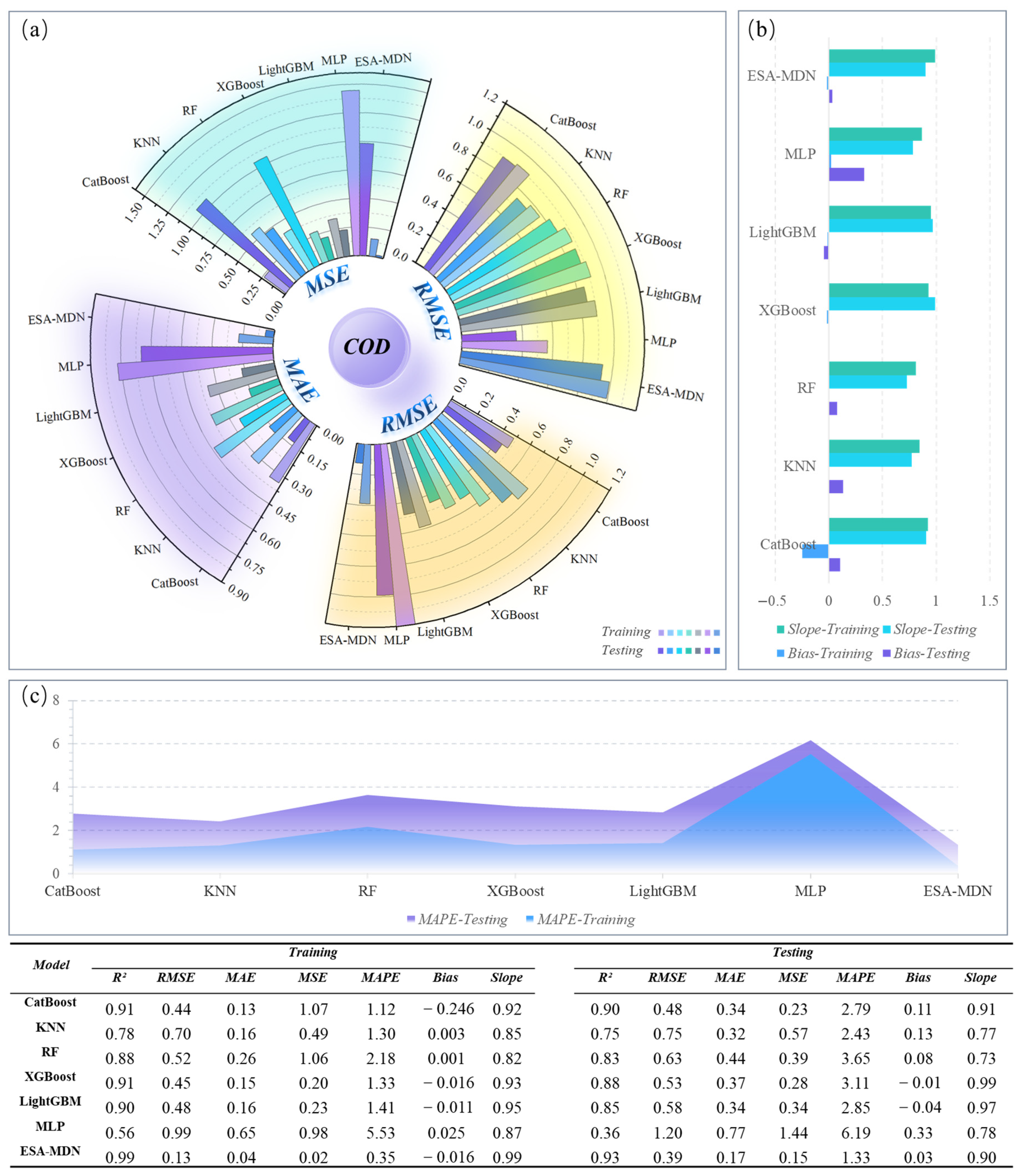Click the Slope-Training legend swatch

coord(780,630)
